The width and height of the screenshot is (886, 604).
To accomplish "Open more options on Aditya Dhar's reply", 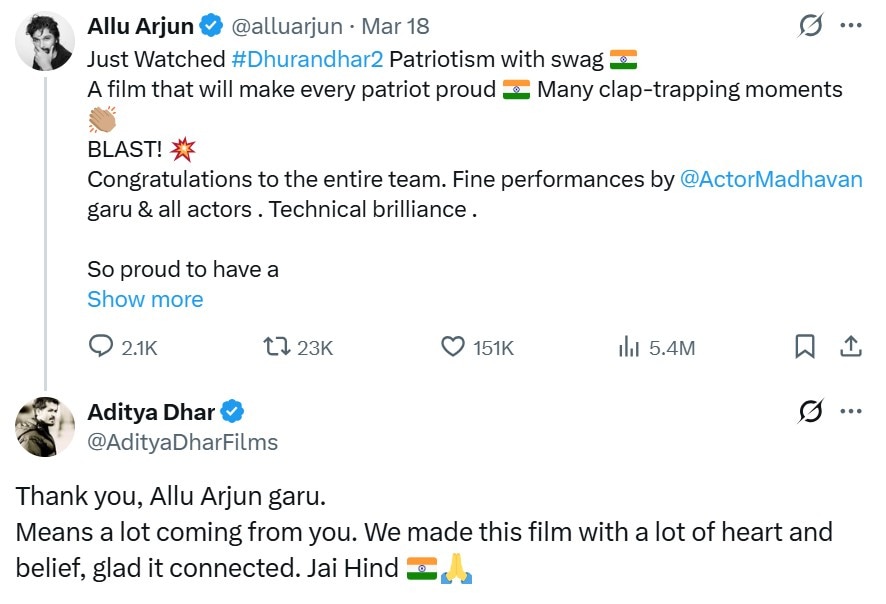I will (x=851, y=411).
